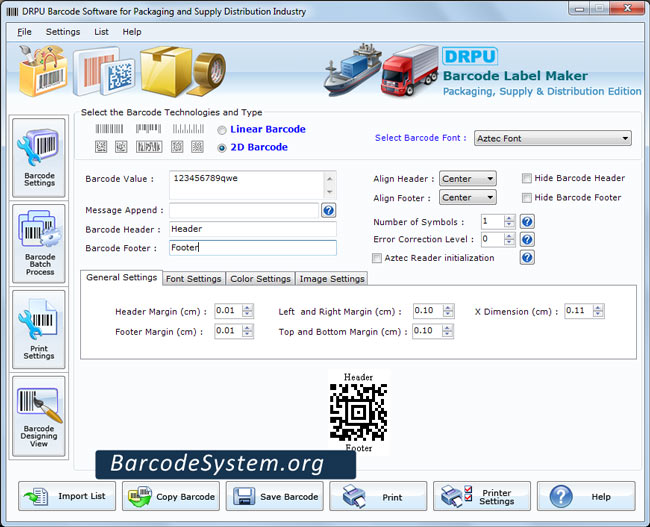This screenshot has height=527, width=650.
Task: Open Printer Settings button
Action: pos(482,496)
